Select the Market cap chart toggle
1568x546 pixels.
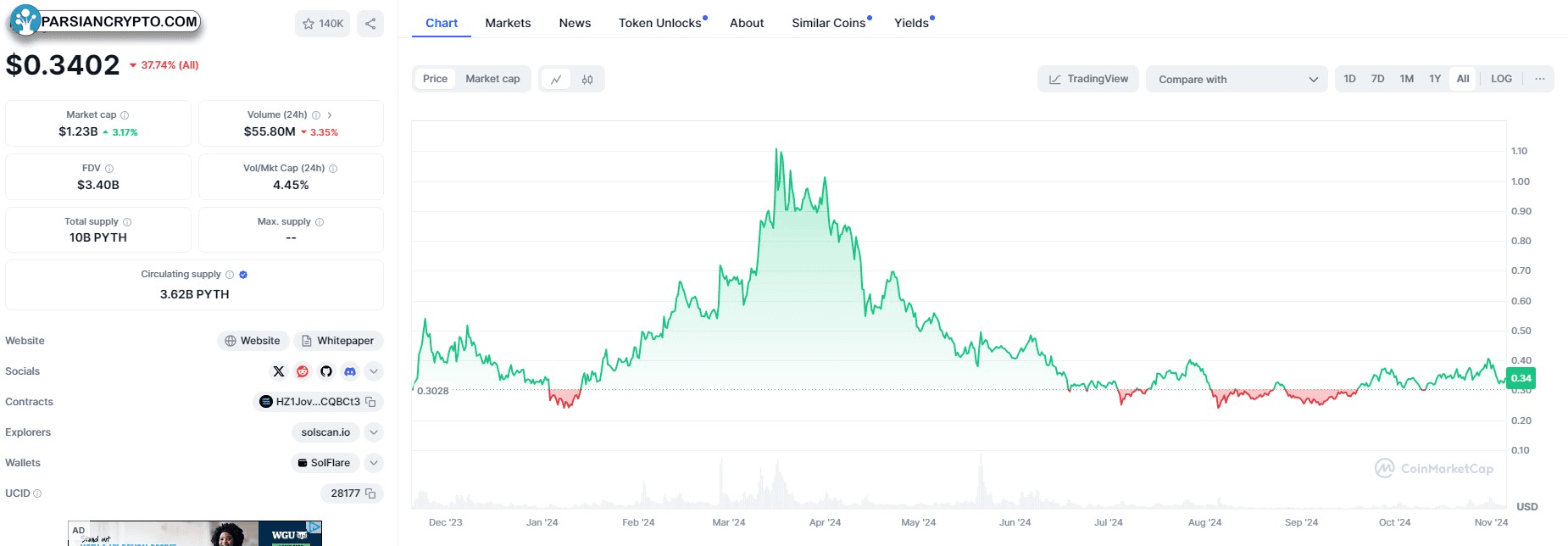pyautogui.click(x=492, y=79)
